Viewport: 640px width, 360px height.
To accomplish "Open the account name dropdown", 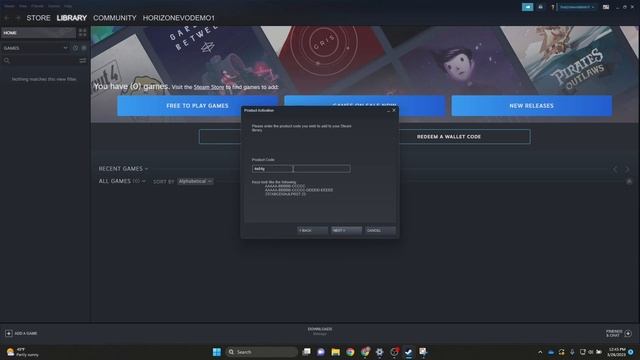I will (576, 7).
